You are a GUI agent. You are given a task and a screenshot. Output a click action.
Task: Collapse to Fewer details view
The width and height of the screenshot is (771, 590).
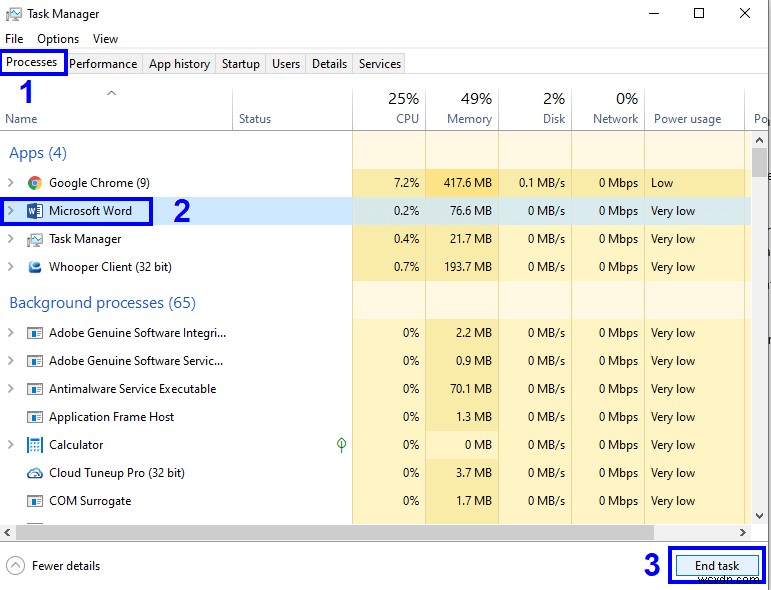click(53, 566)
